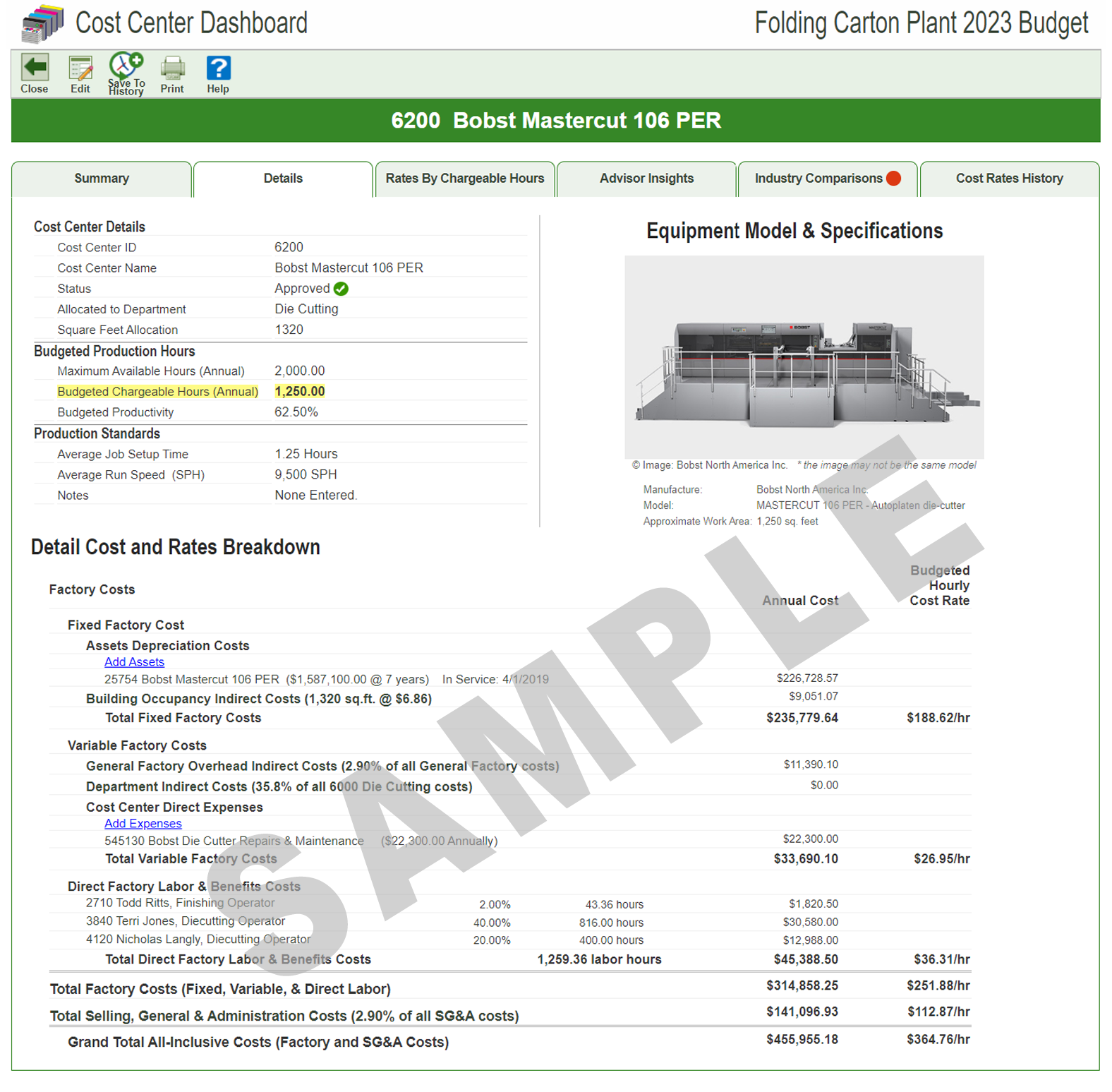Print the dashboard with Print icon
Viewport: 1112px width, 1092px height.
[x=172, y=68]
